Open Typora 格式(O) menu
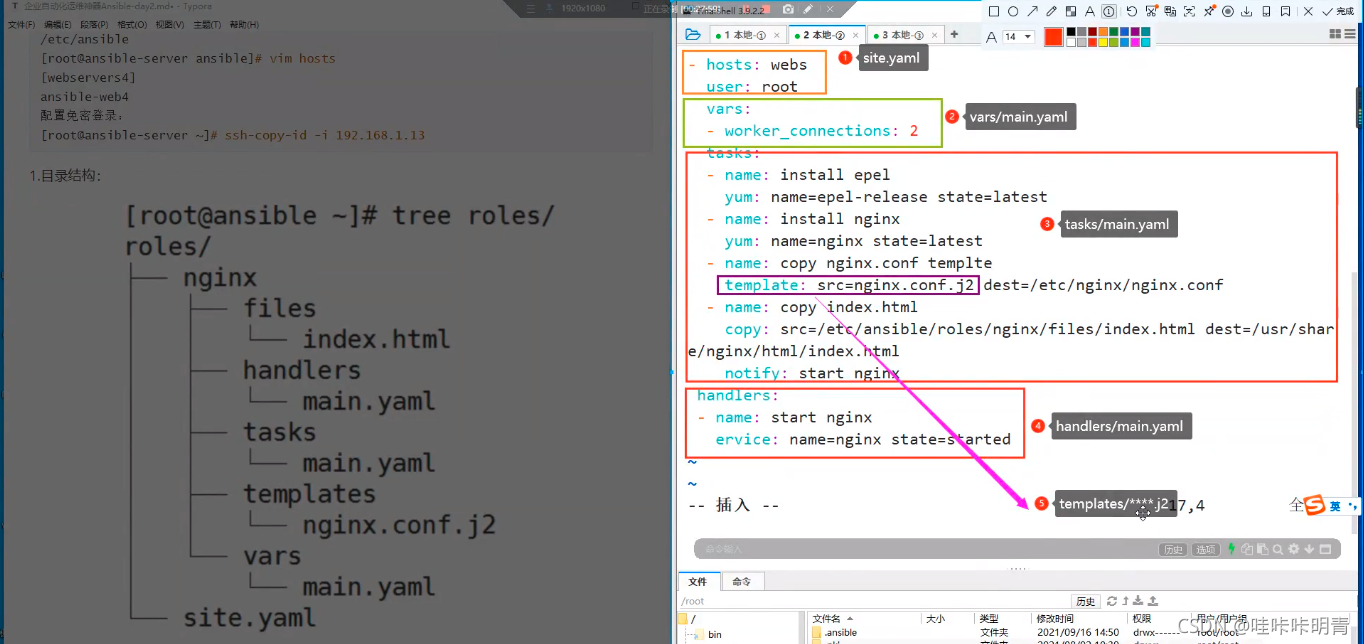This screenshot has height=644, width=1364. 132,24
